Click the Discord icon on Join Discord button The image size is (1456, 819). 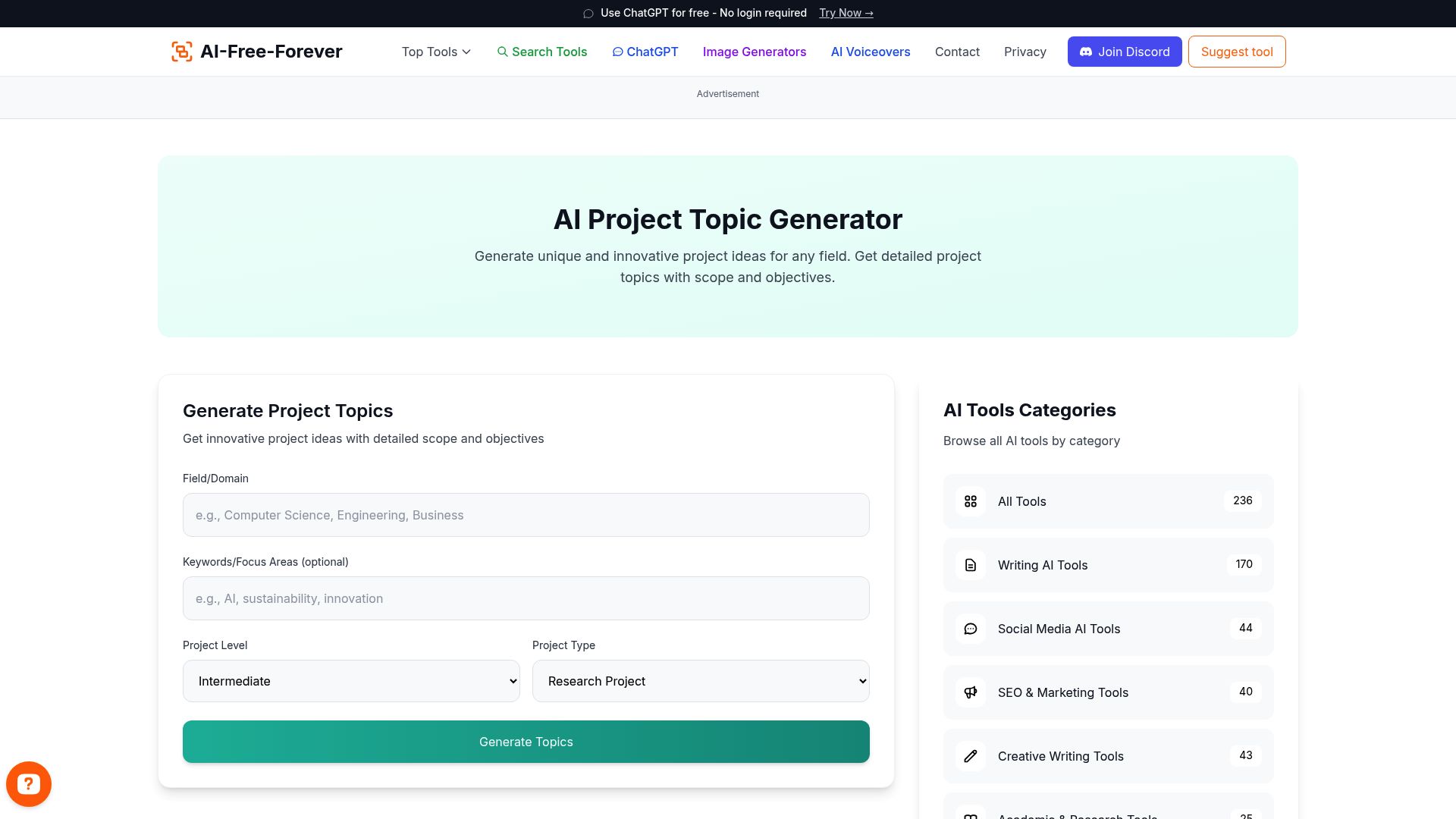pyautogui.click(x=1086, y=52)
